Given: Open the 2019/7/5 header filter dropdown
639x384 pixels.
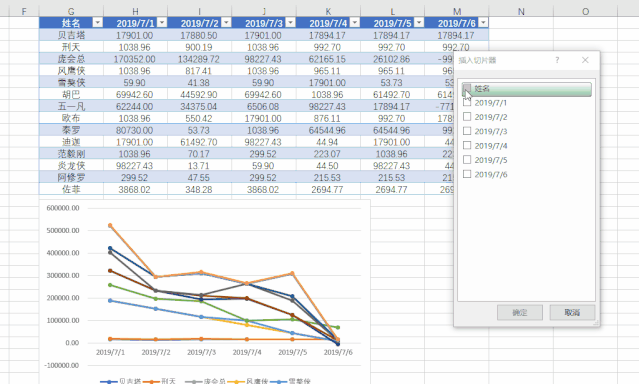Looking at the screenshot, I should point(419,23).
